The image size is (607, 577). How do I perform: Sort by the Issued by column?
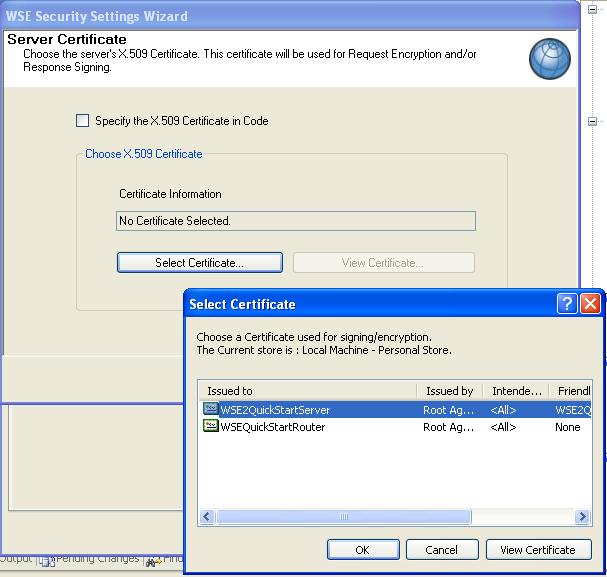tap(450, 391)
